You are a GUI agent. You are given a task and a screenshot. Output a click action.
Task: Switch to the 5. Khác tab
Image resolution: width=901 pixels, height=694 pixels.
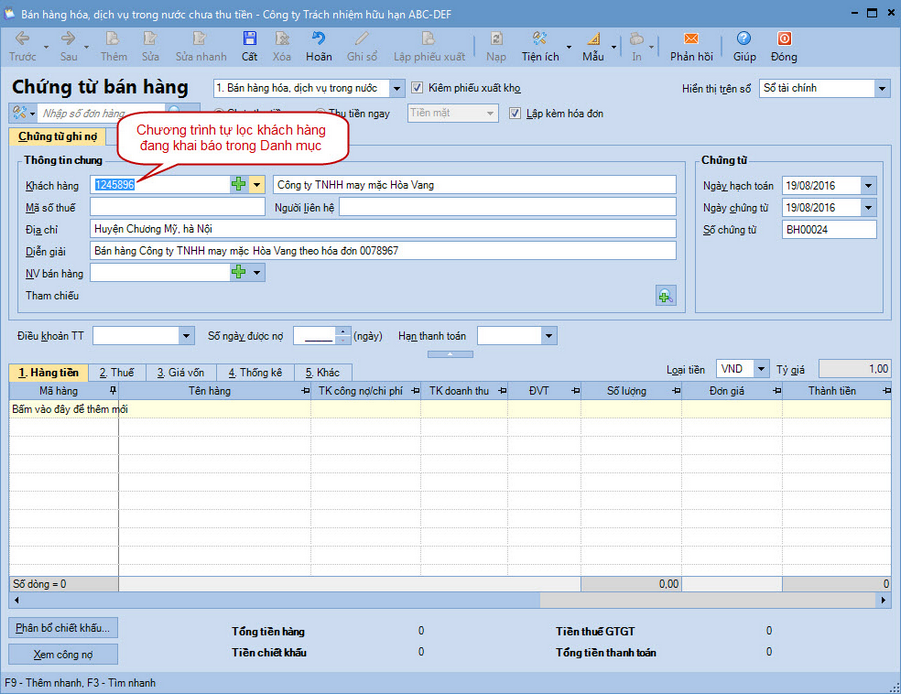pos(322,373)
